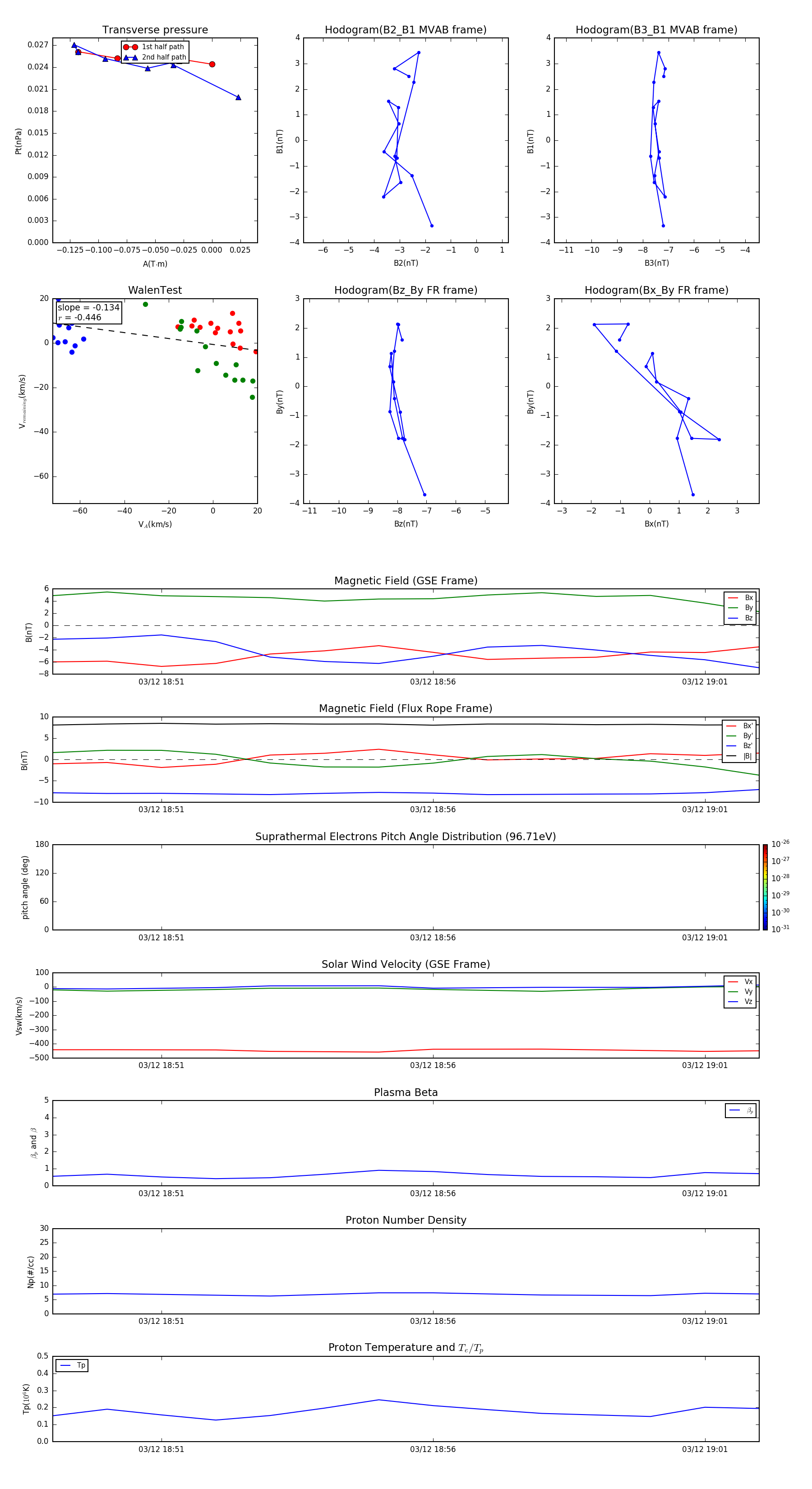Click the 10^-31 colorbar label

(x=780, y=929)
